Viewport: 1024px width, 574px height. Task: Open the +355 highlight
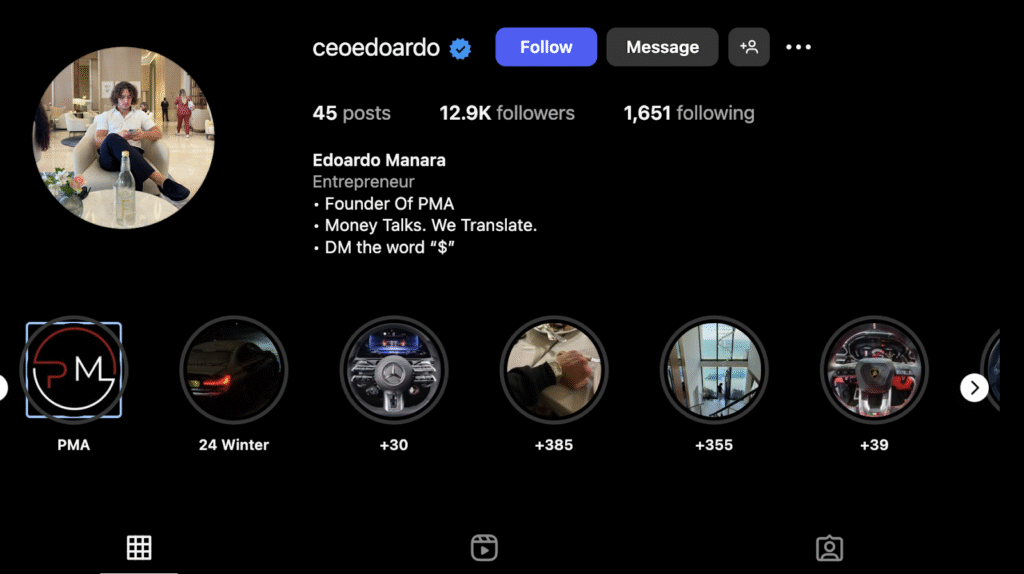714,370
